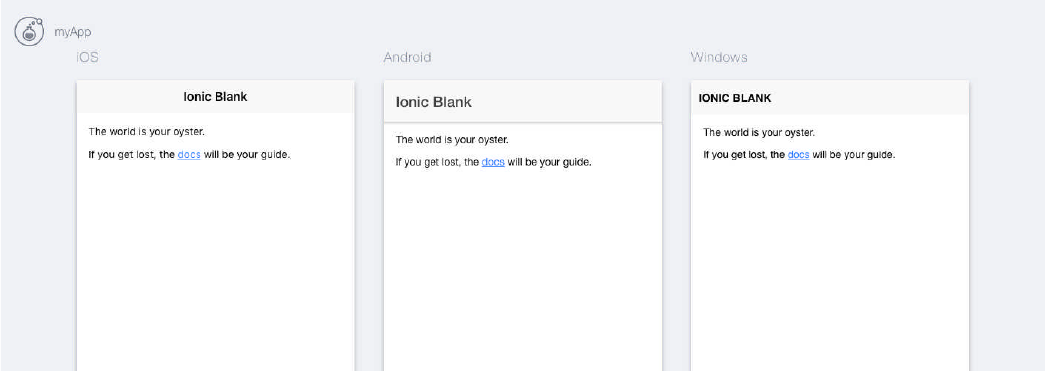Screen dimensions: 1045x371
Task: Select the Android platform label
Action: 407,57
